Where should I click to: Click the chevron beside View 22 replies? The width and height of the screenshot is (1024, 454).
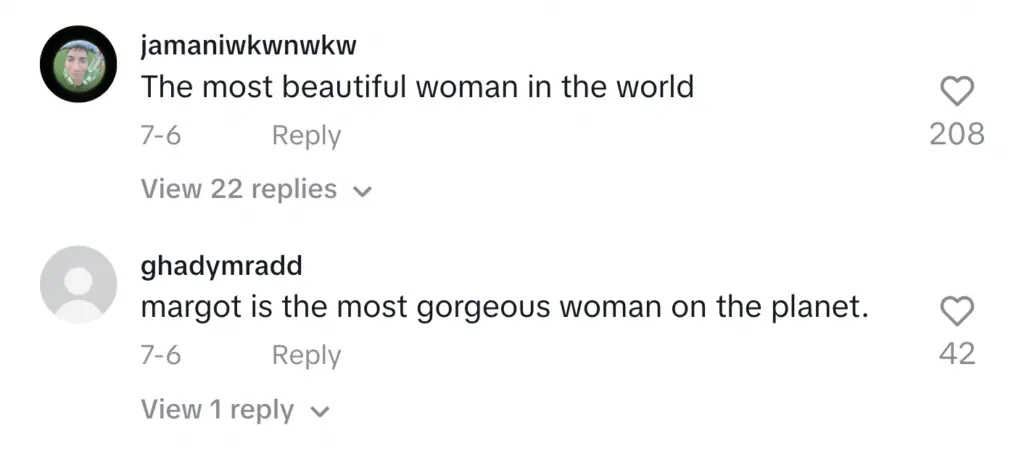coord(363,191)
